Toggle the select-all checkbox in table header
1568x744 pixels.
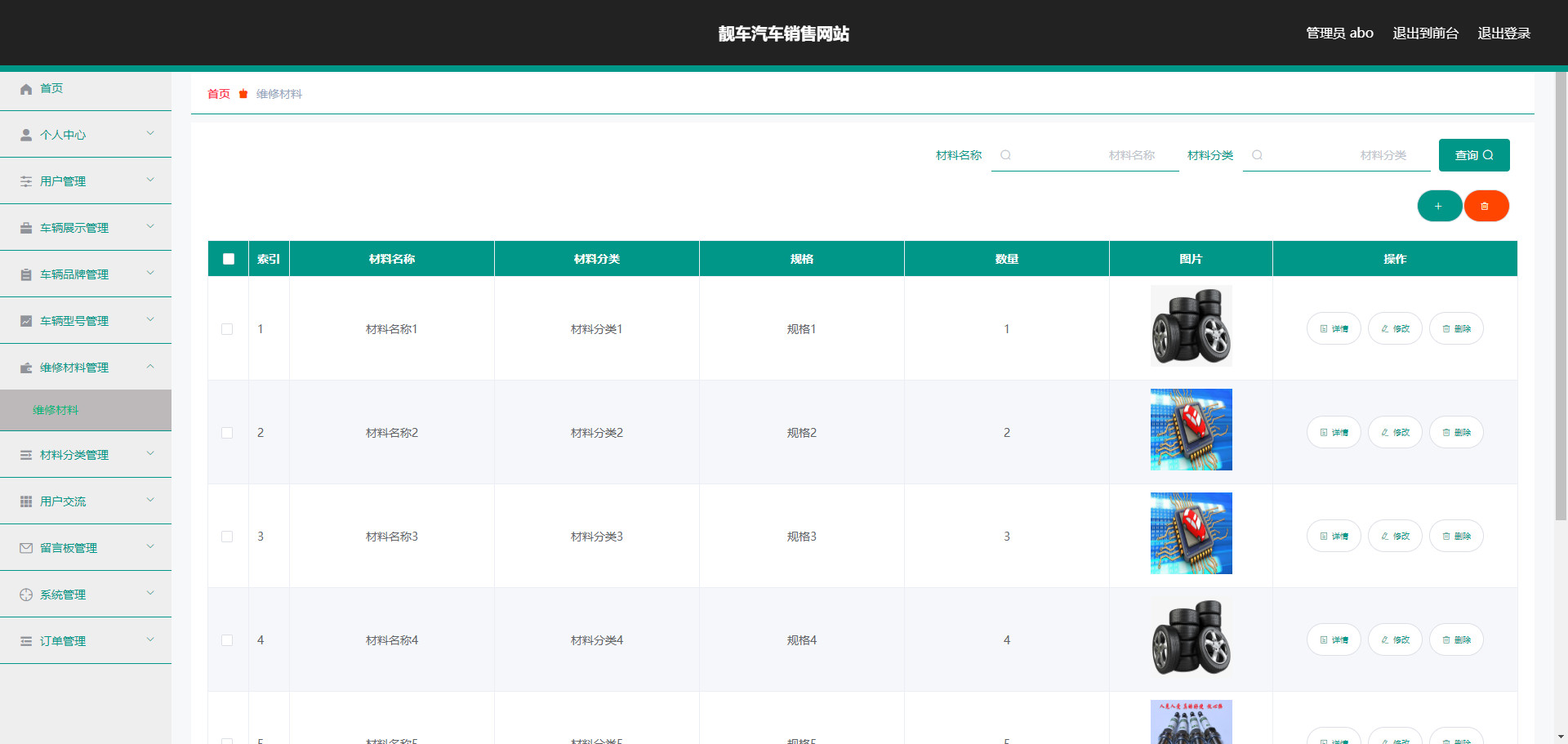click(x=229, y=259)
